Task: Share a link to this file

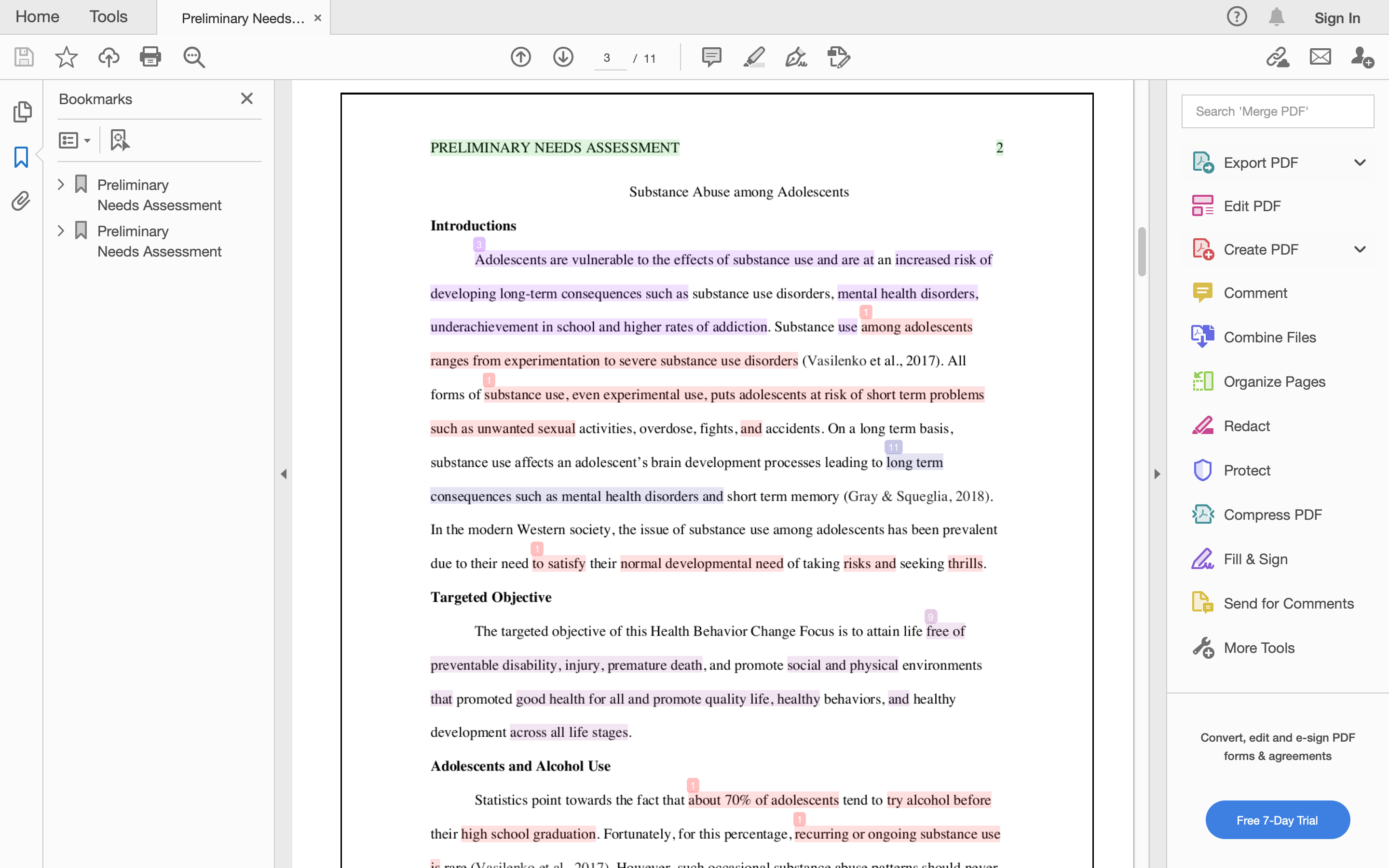Action: [1278, 57]
